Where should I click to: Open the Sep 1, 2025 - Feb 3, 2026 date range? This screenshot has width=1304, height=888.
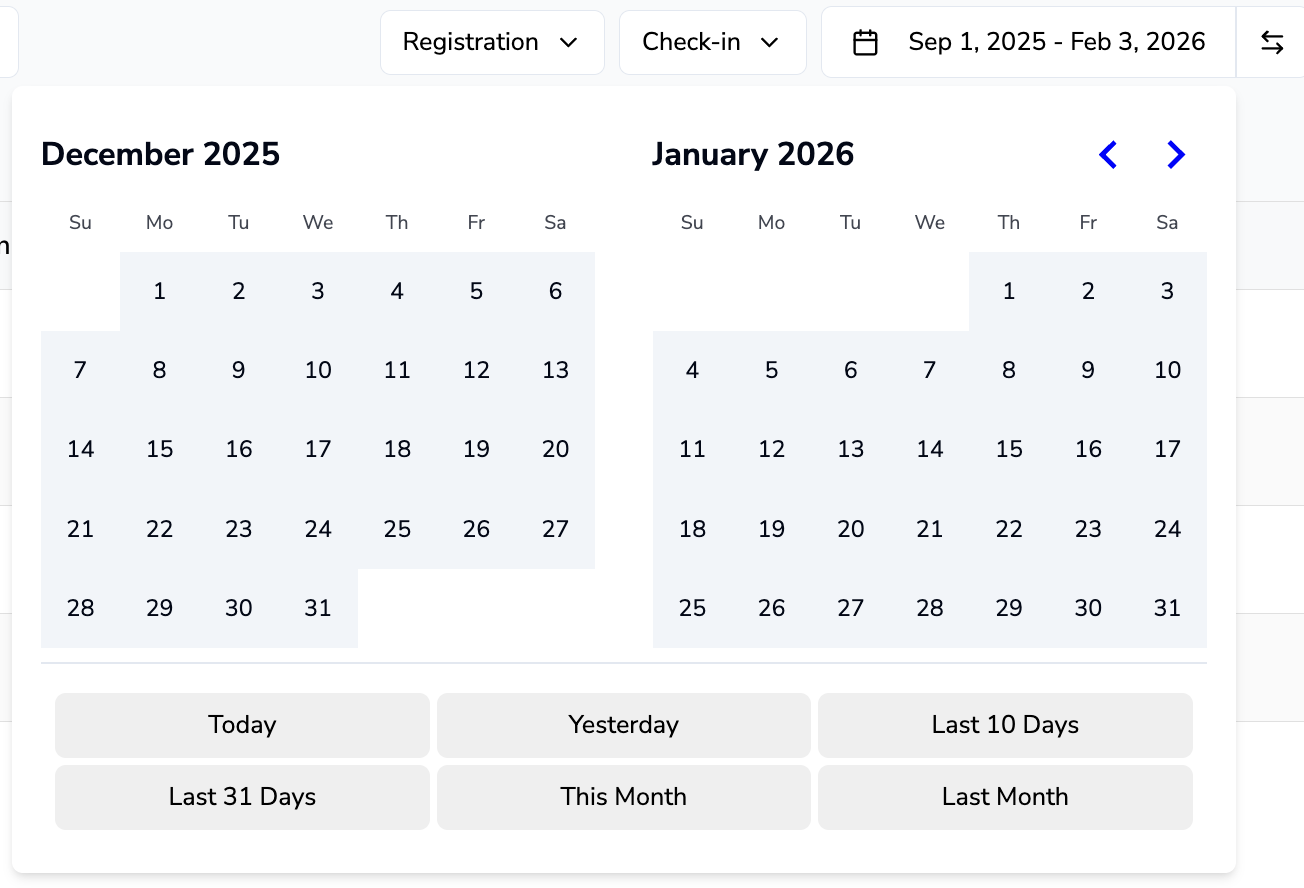(x=1056, y=42)
